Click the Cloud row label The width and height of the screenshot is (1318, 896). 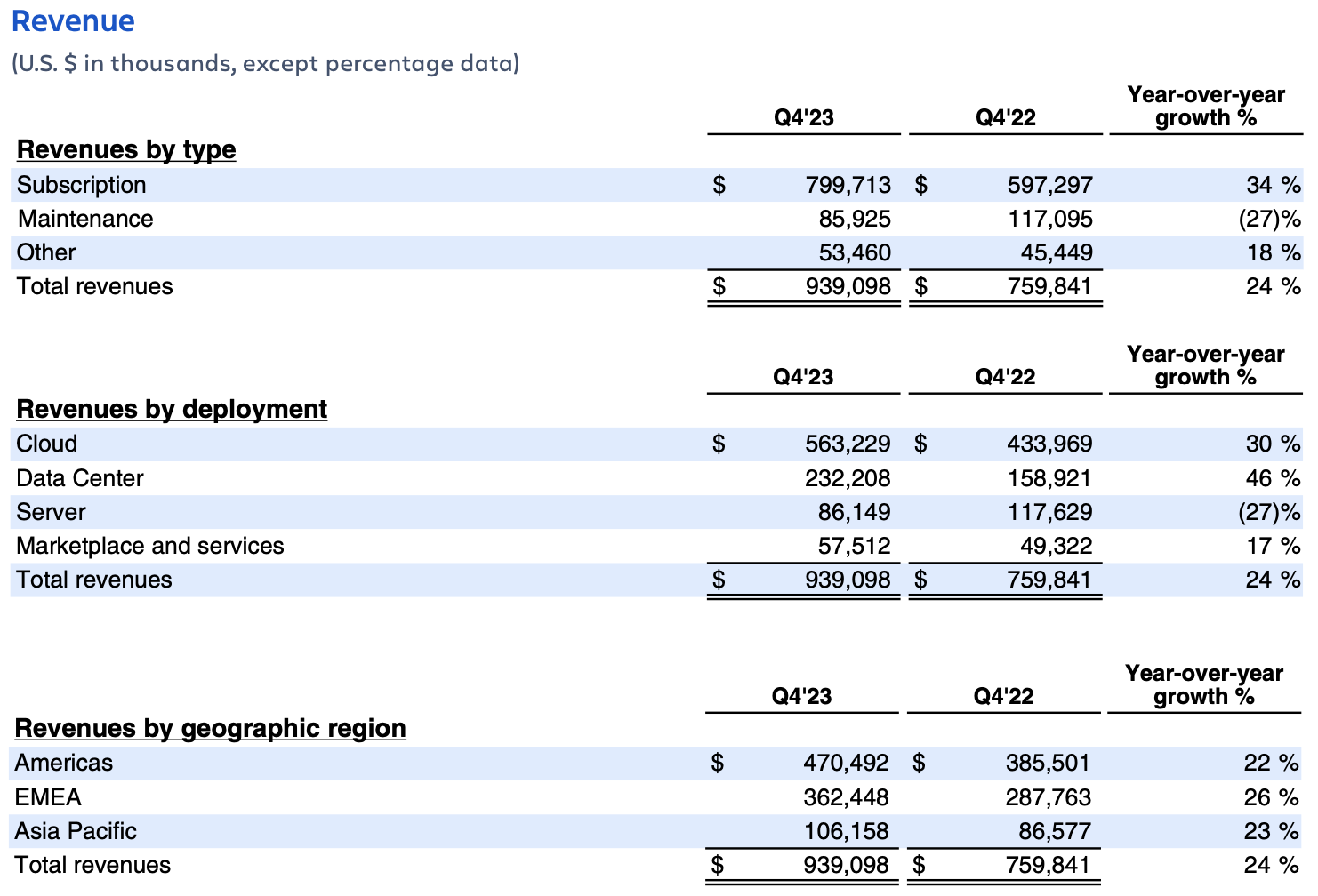point(47,444)
